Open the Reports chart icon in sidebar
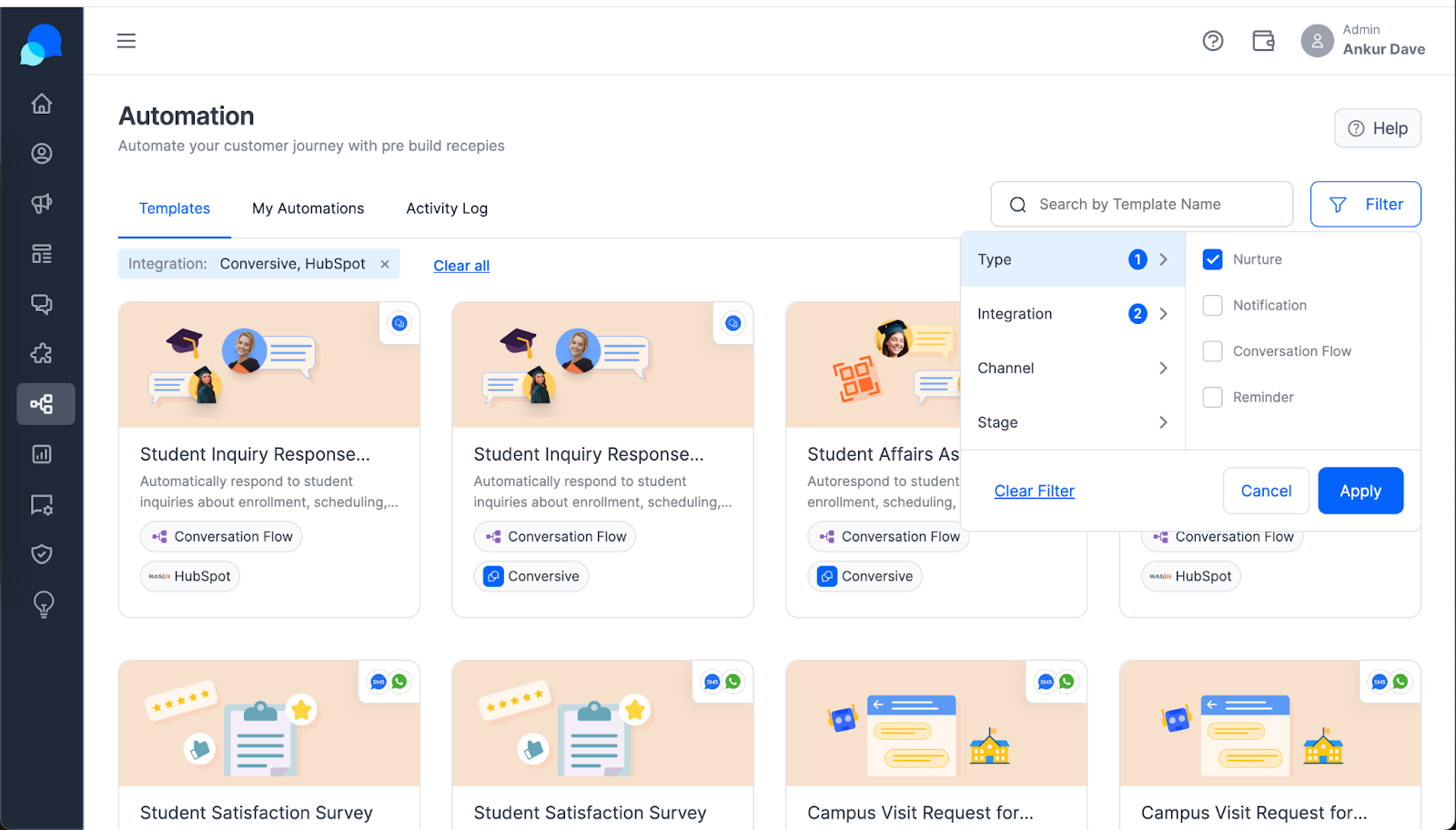The width and height of the screenshot is (1456, 830). click(42, 454)
